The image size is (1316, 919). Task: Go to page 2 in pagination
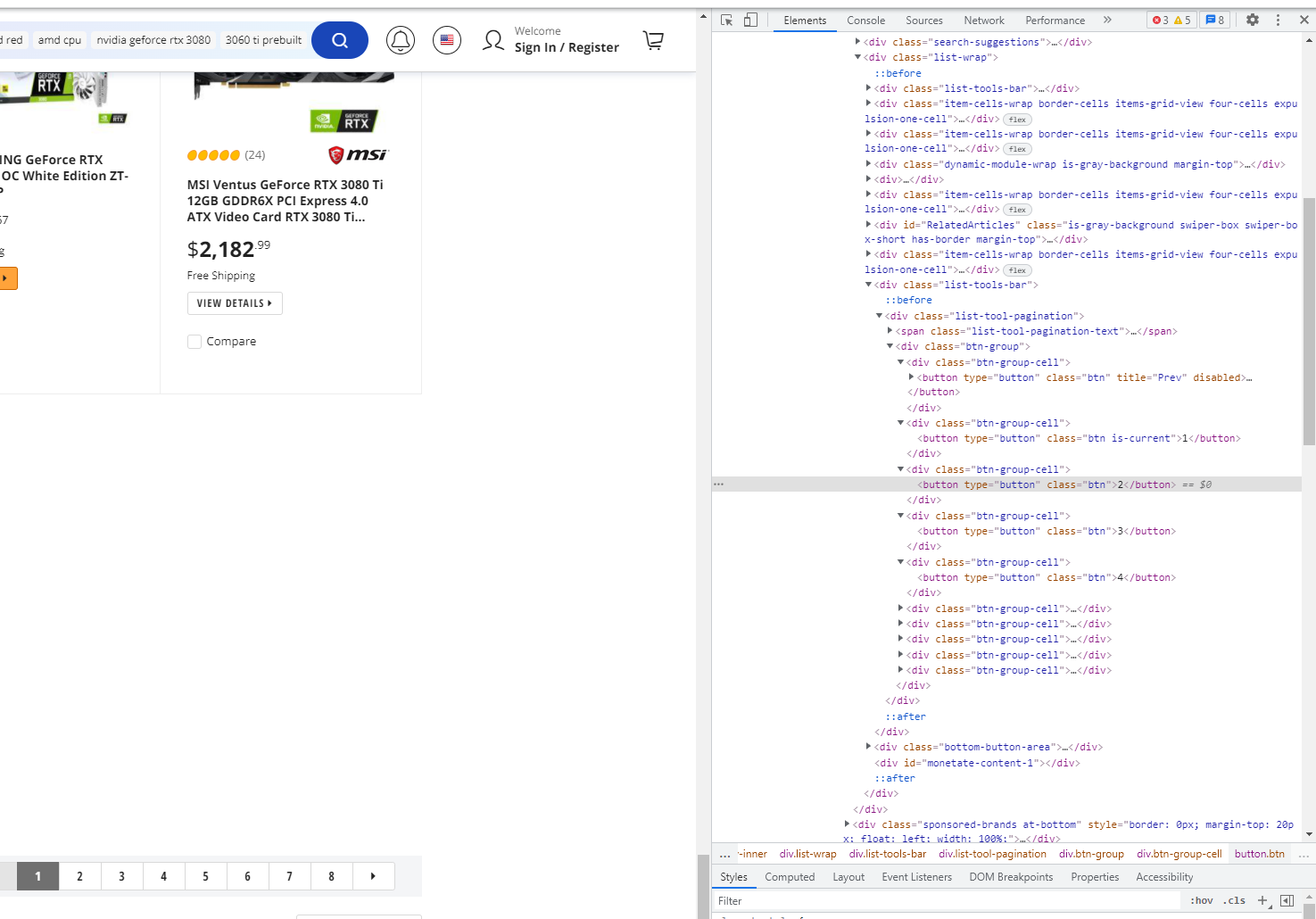[79, 876]
